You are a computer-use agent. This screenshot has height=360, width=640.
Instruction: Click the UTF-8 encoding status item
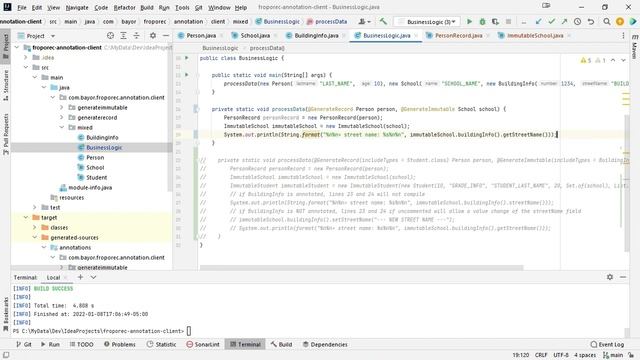pyautogui.click(x=561, y=355)
